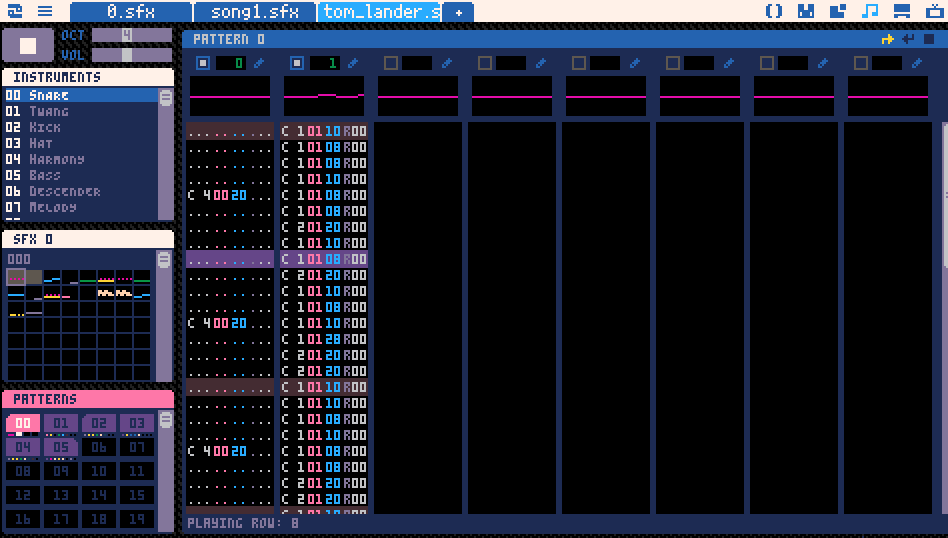948x538 pixels.
Task: Select empty pattern slot 06
Action: tap(99, 447)
